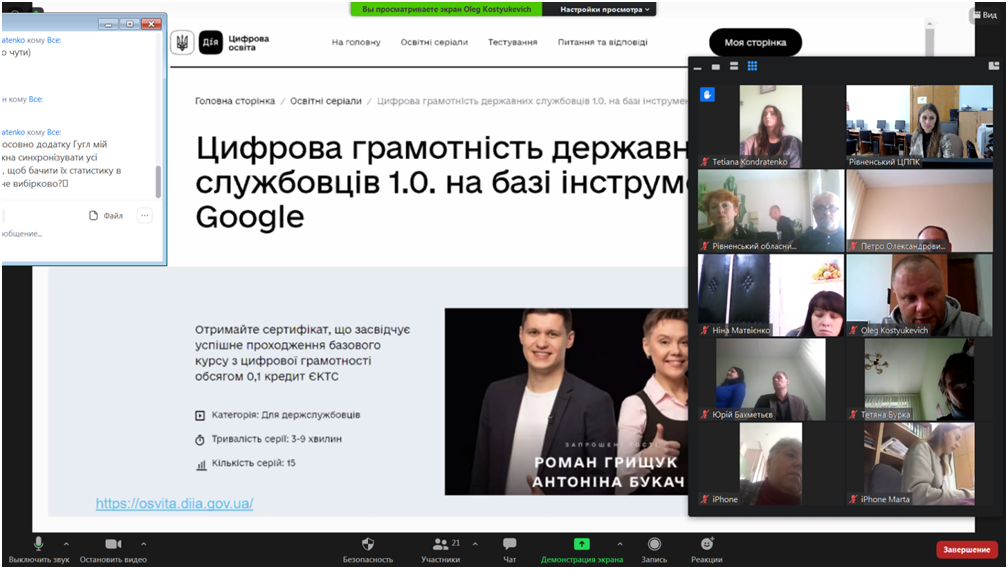Open the Тестування menu item
1008x569 pixels.
[x=512, y=42]
